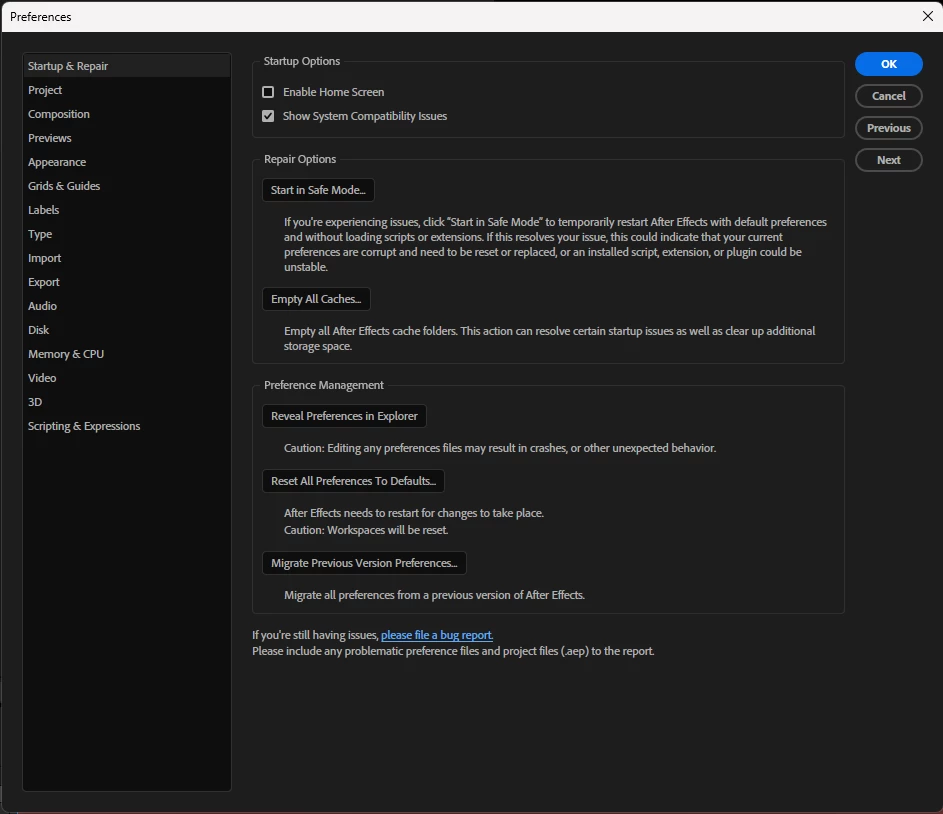The image size is (943, 814).
Task: Click the Preferences title bar text
Action: click(x=40, y=17)
